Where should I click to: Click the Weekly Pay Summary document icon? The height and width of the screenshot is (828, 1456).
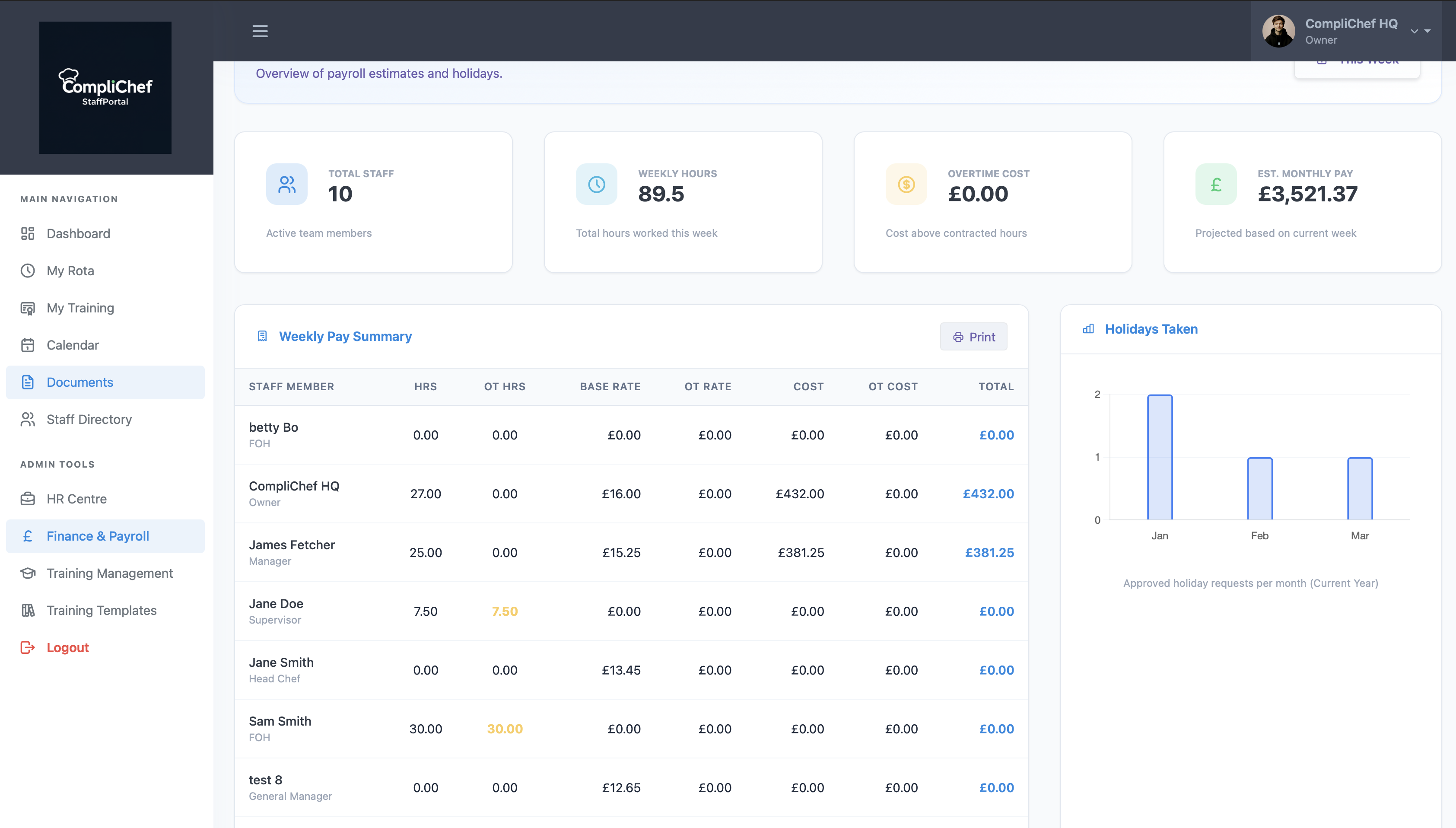pyautogui.click(x=261, y=336)
